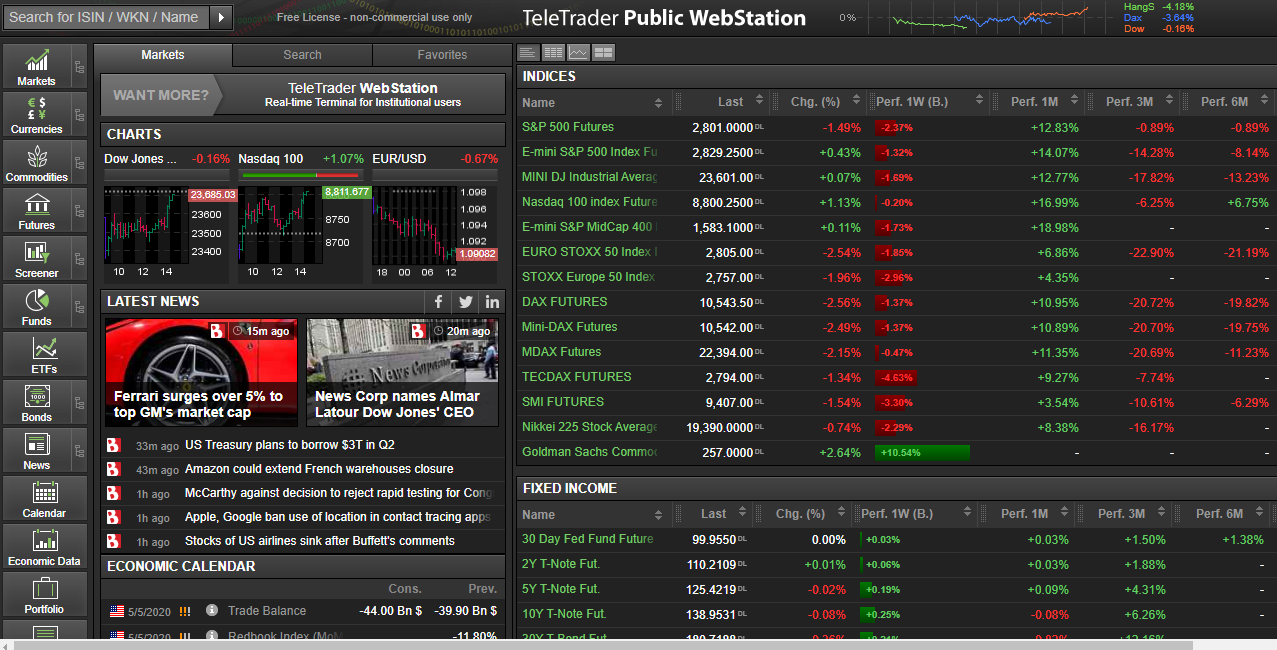This screenshot has height=650, width=1277.
Task: Open the Screener tool in the sidebar
Action: tap(37, 259)
